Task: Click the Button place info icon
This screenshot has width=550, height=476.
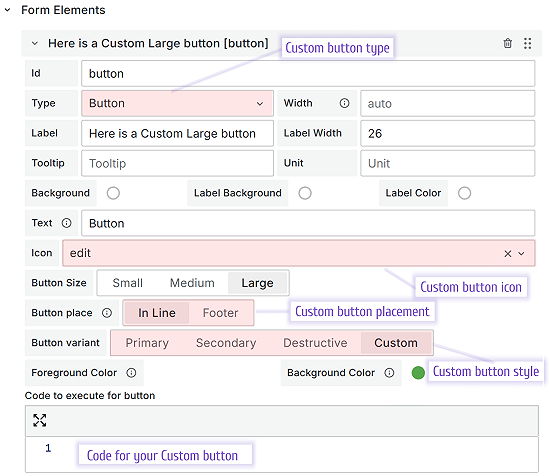Action: [107, 313]
